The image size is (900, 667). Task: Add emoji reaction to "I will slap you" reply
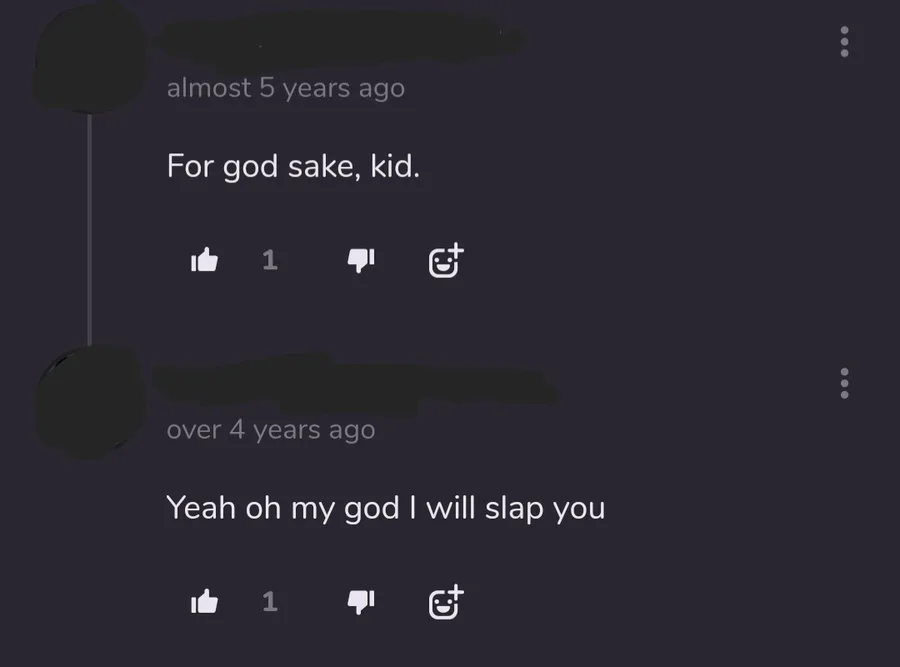click(x=446, y=602)
